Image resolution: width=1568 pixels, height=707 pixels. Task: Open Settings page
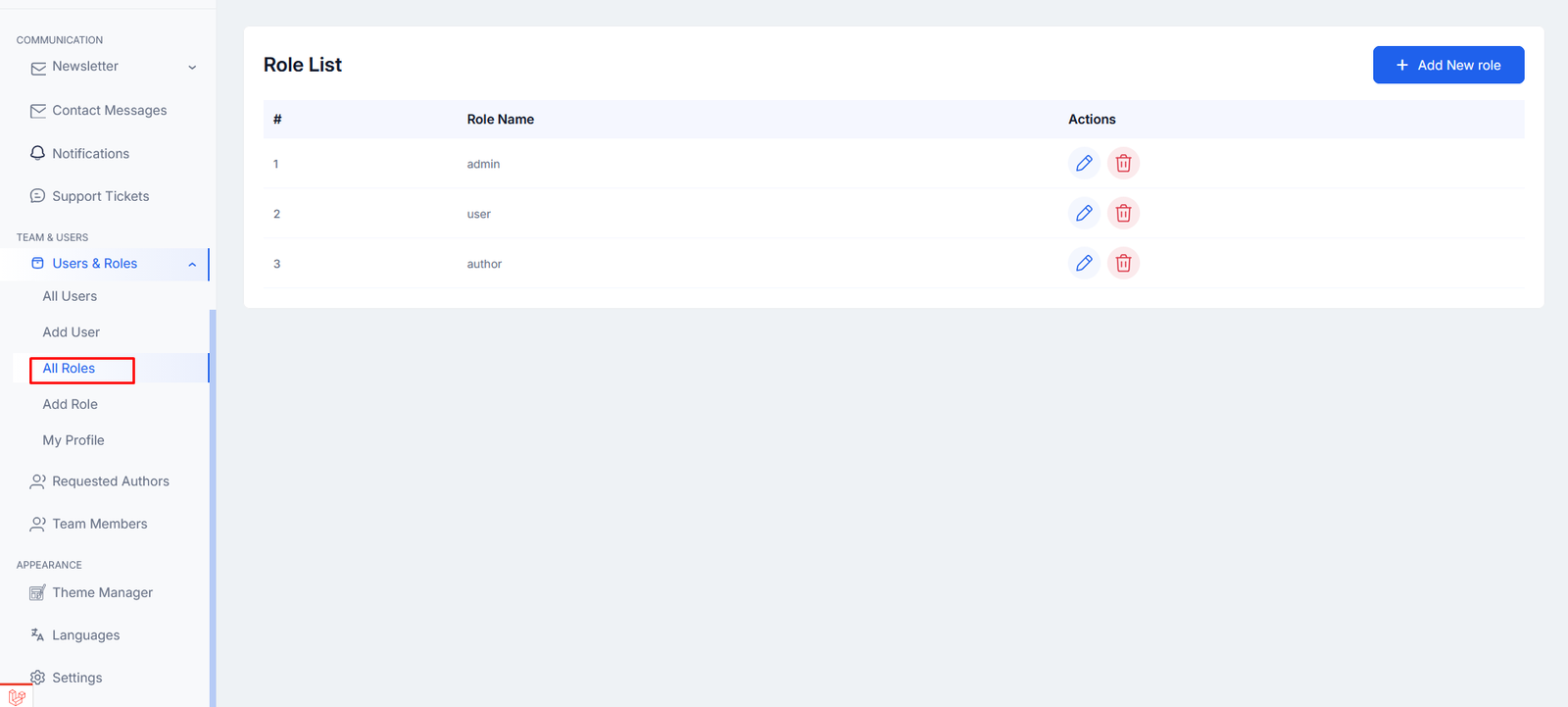coord(77,678)
